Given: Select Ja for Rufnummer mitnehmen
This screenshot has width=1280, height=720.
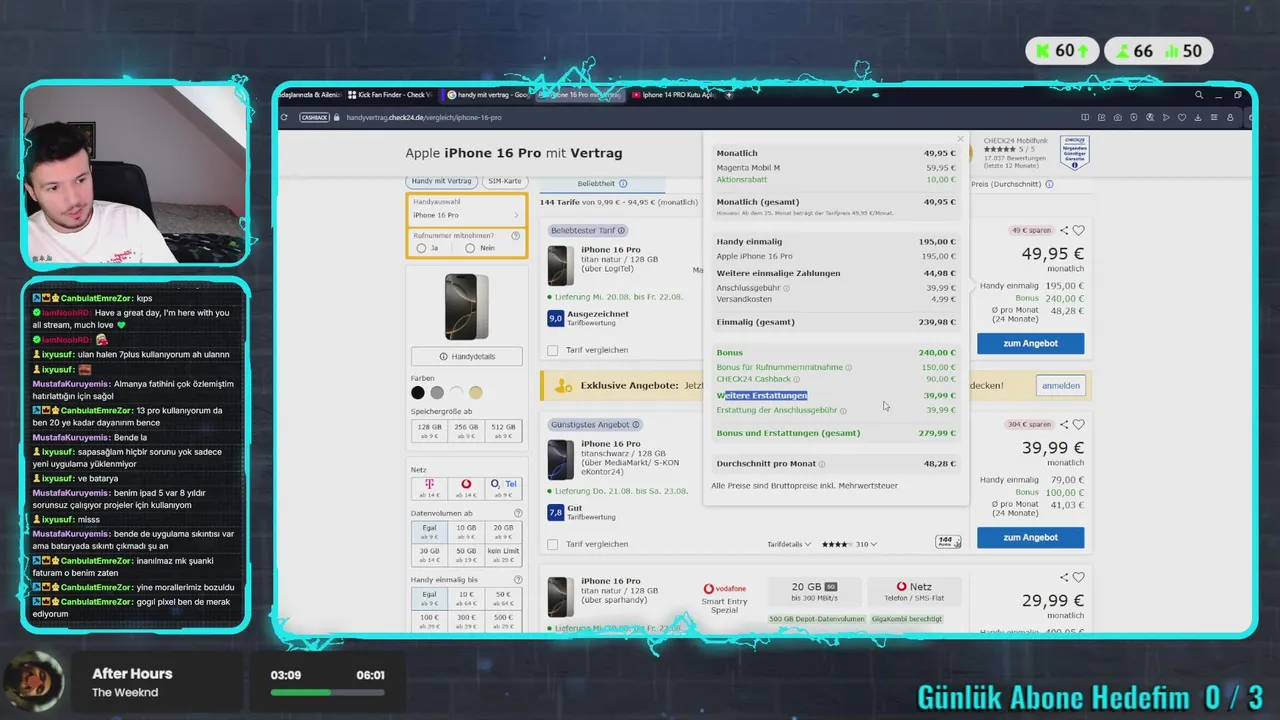Looking at the screenshot, I should tap(421, 248).
